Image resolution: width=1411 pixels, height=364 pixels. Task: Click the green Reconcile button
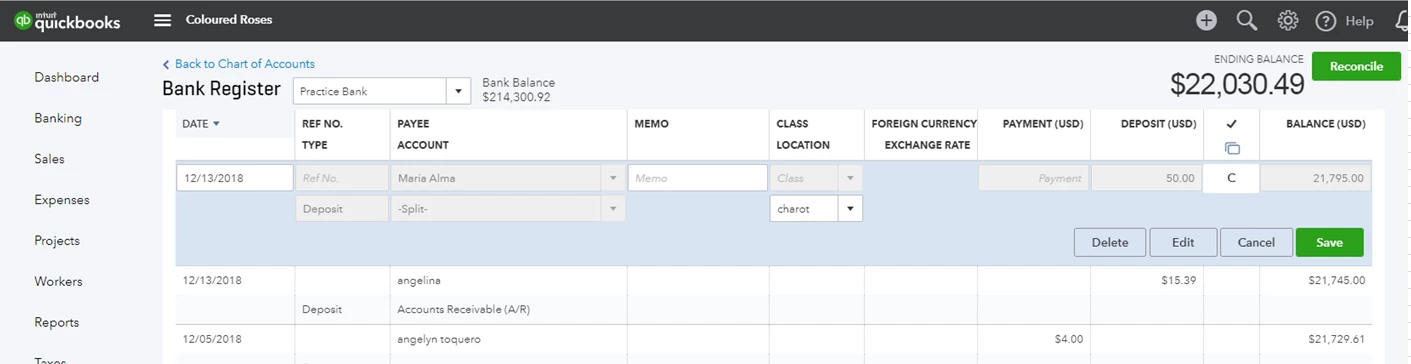[1356, 66]
